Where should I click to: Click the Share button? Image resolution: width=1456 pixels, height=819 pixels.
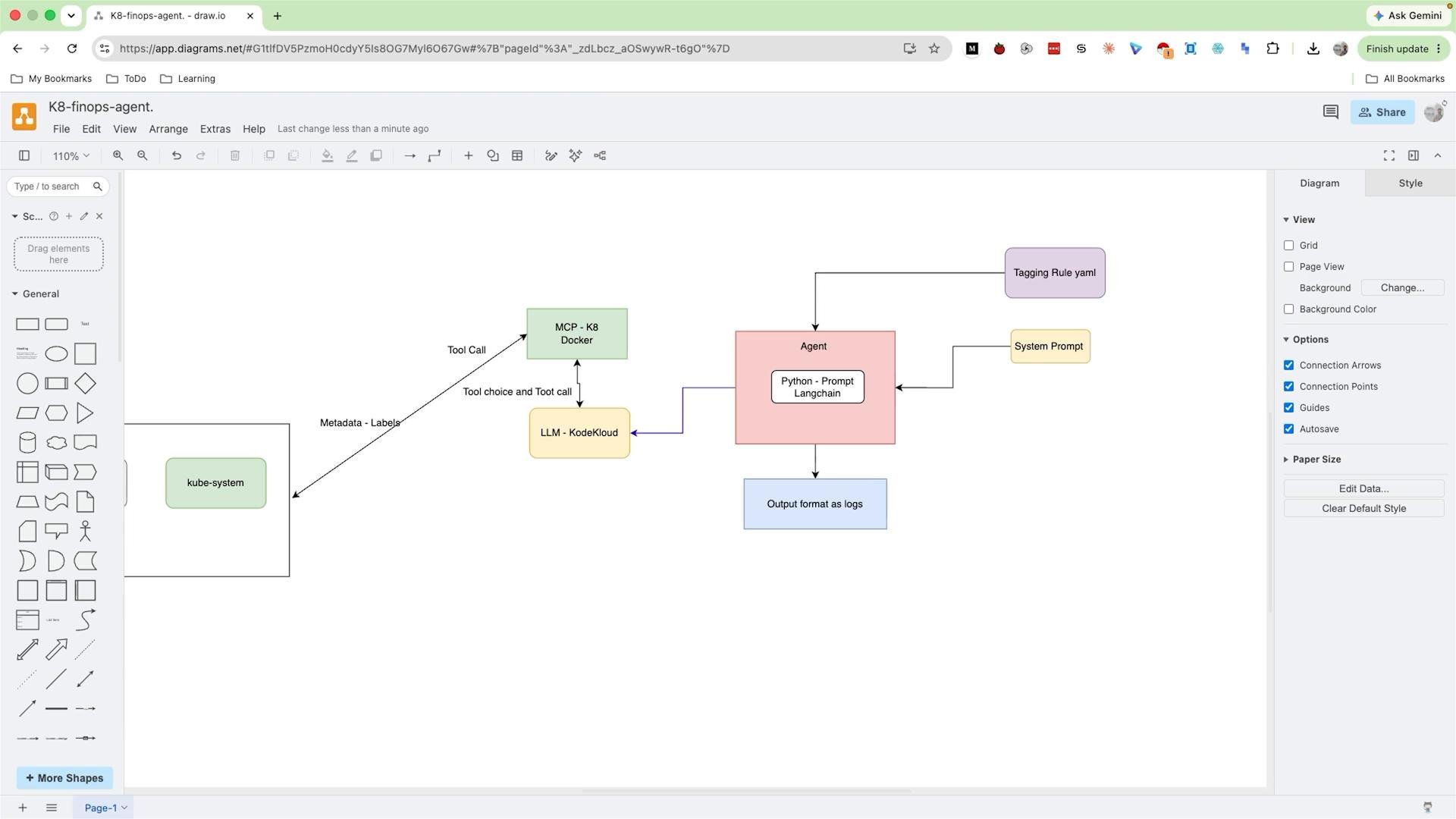[x=1382, y=112]
